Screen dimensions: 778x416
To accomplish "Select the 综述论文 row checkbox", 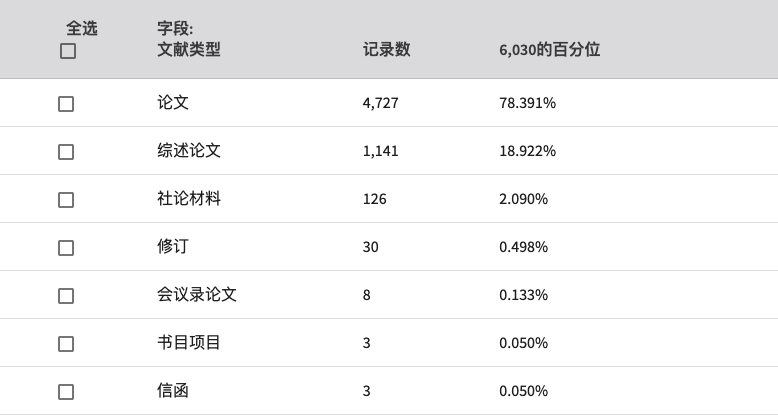I will coord(66,152).
